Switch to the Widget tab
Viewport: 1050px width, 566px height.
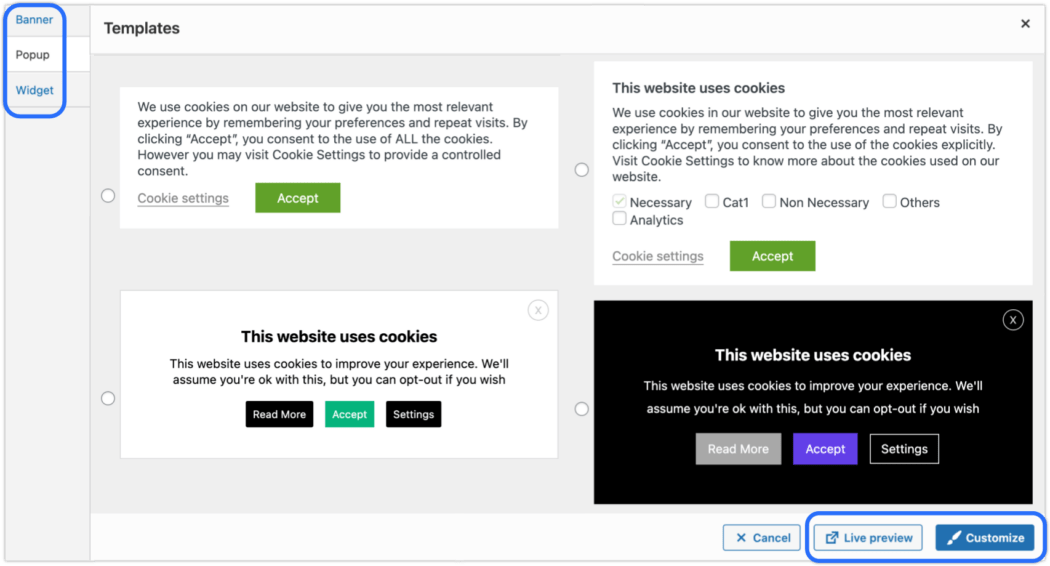tap(34, 90)
